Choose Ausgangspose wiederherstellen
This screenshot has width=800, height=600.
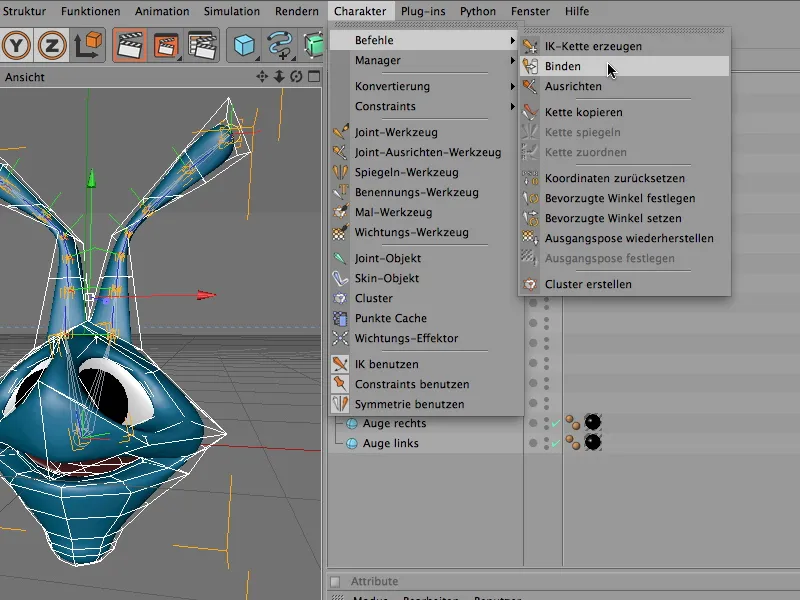pyautogui.click(x=624, y=238)
